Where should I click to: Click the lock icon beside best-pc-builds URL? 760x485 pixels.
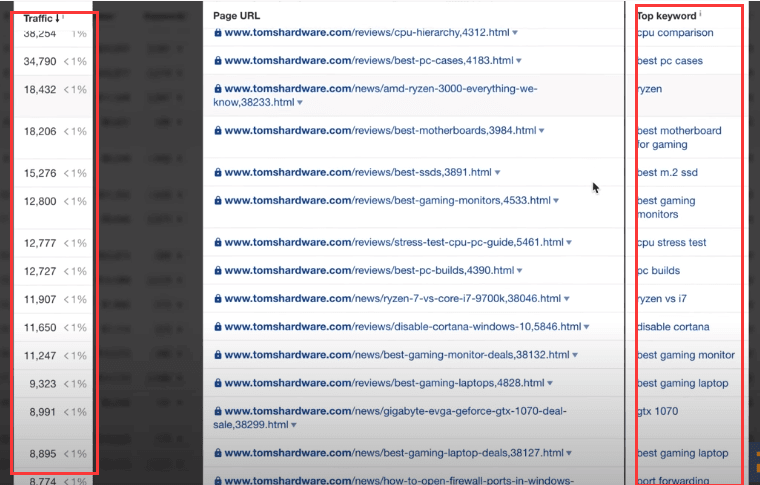(x=218, y=270)
